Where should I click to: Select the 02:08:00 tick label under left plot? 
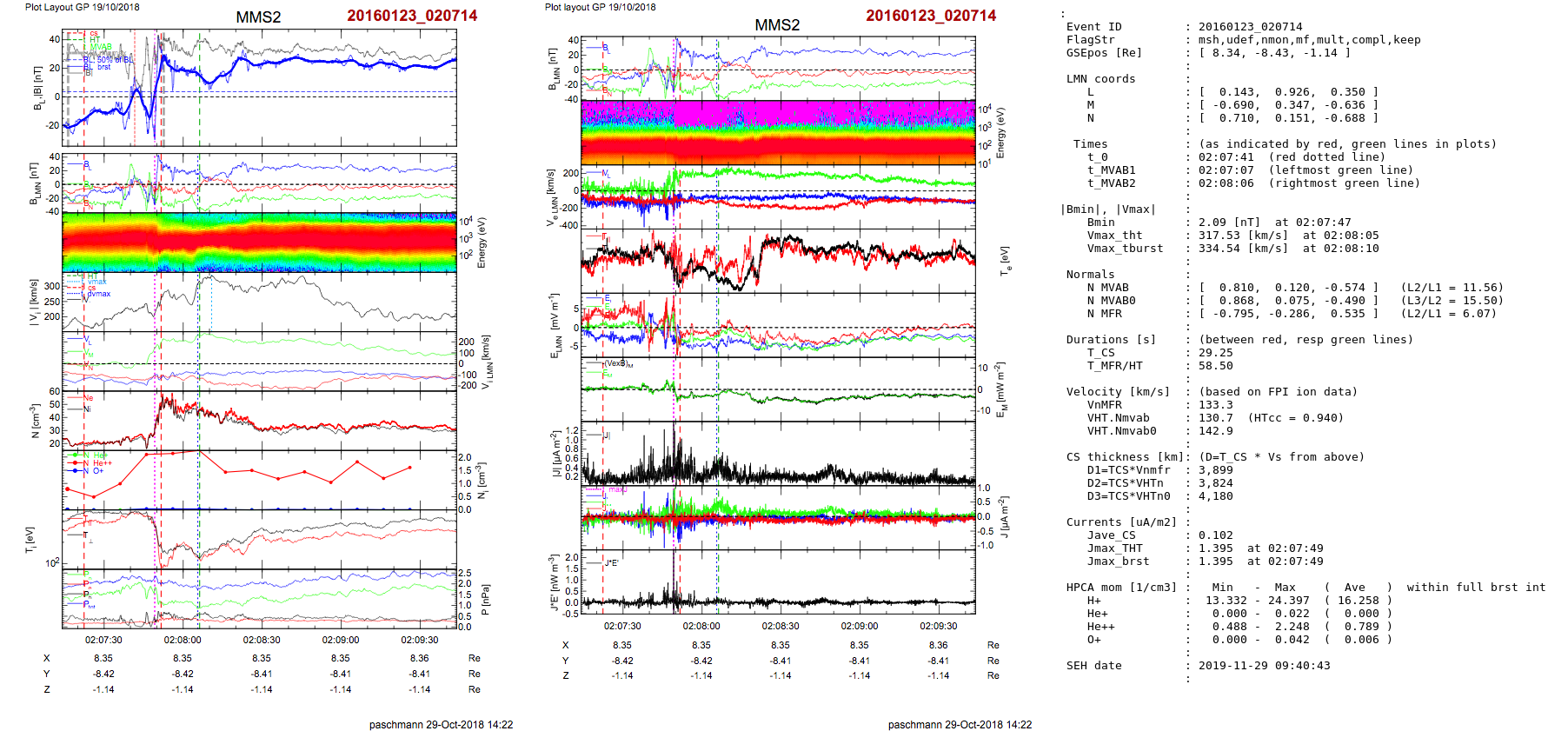pos(183,640)
